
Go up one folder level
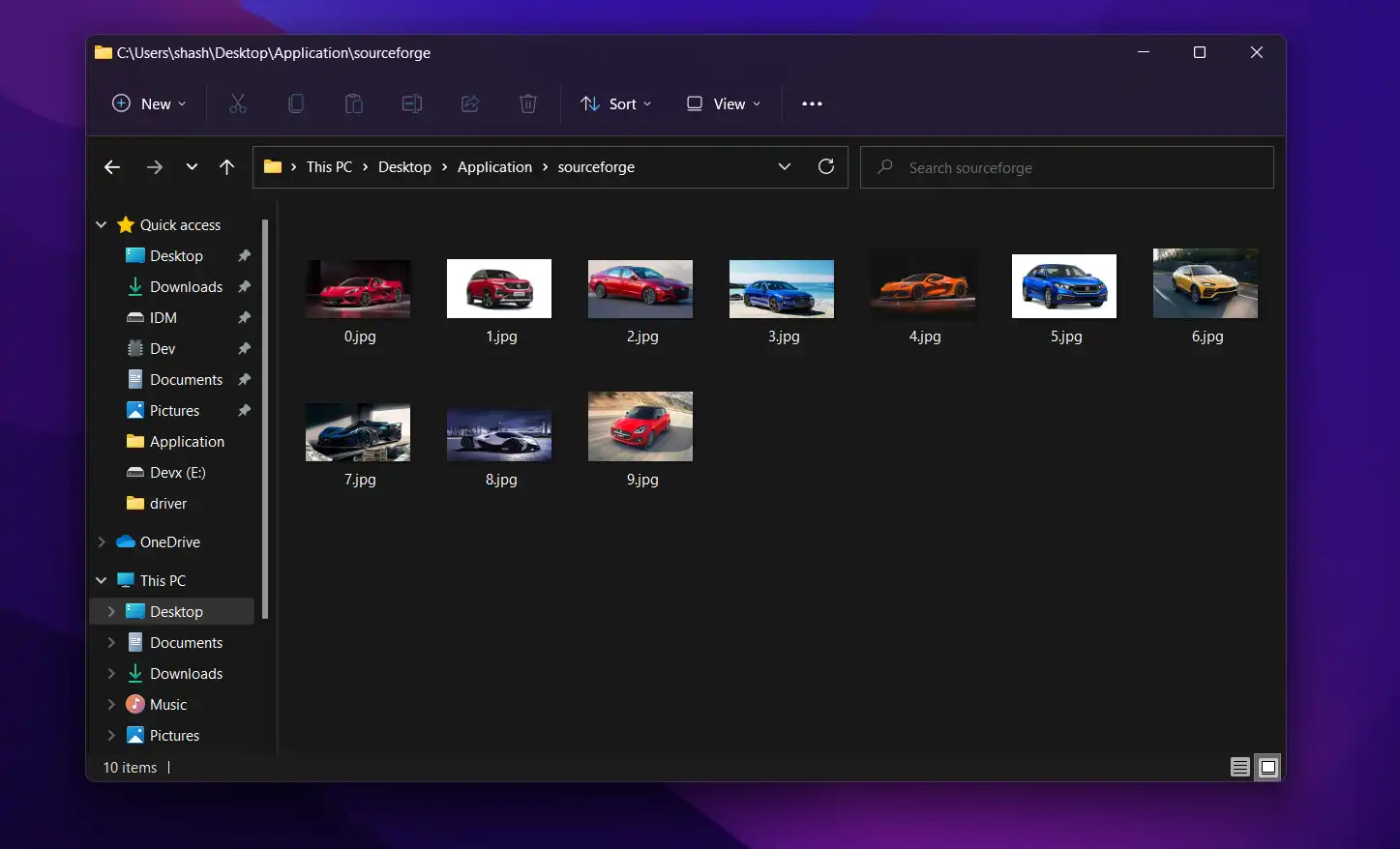(227, 167)
